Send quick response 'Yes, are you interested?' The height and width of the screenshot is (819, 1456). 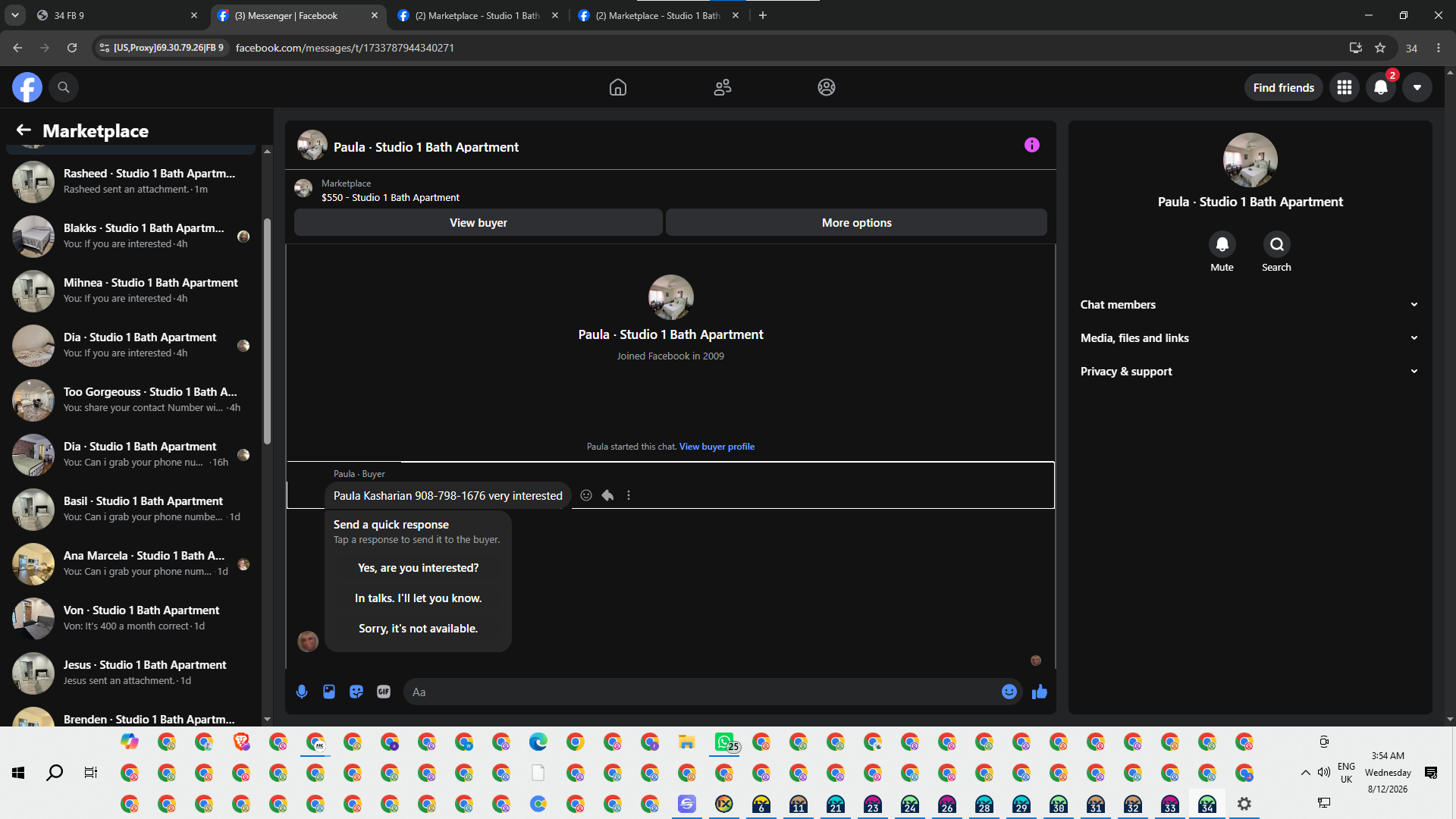pos(418,568)
